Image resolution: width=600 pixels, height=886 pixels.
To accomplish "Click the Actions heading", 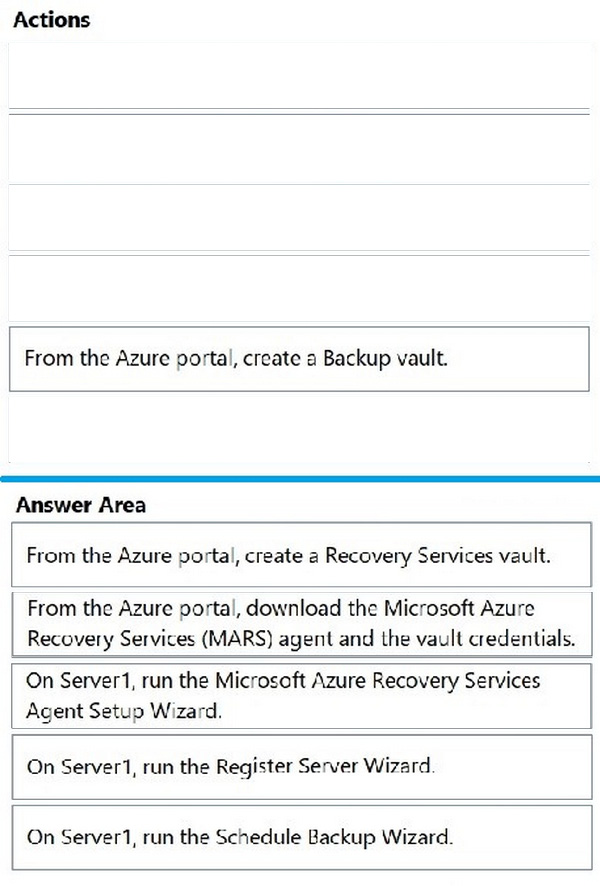I will [51, 20].
